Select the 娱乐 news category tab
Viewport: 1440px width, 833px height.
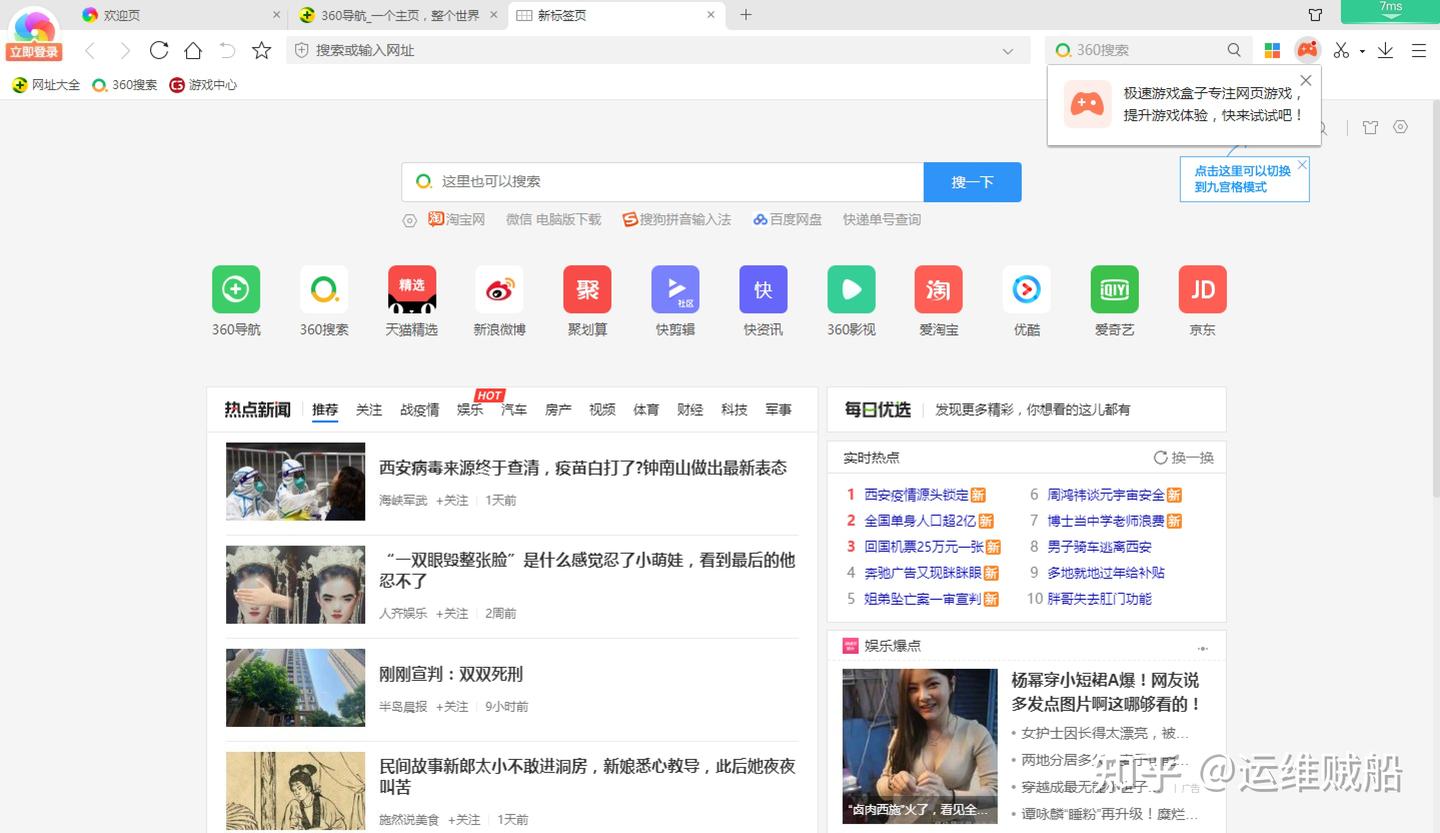click(470, 410)
